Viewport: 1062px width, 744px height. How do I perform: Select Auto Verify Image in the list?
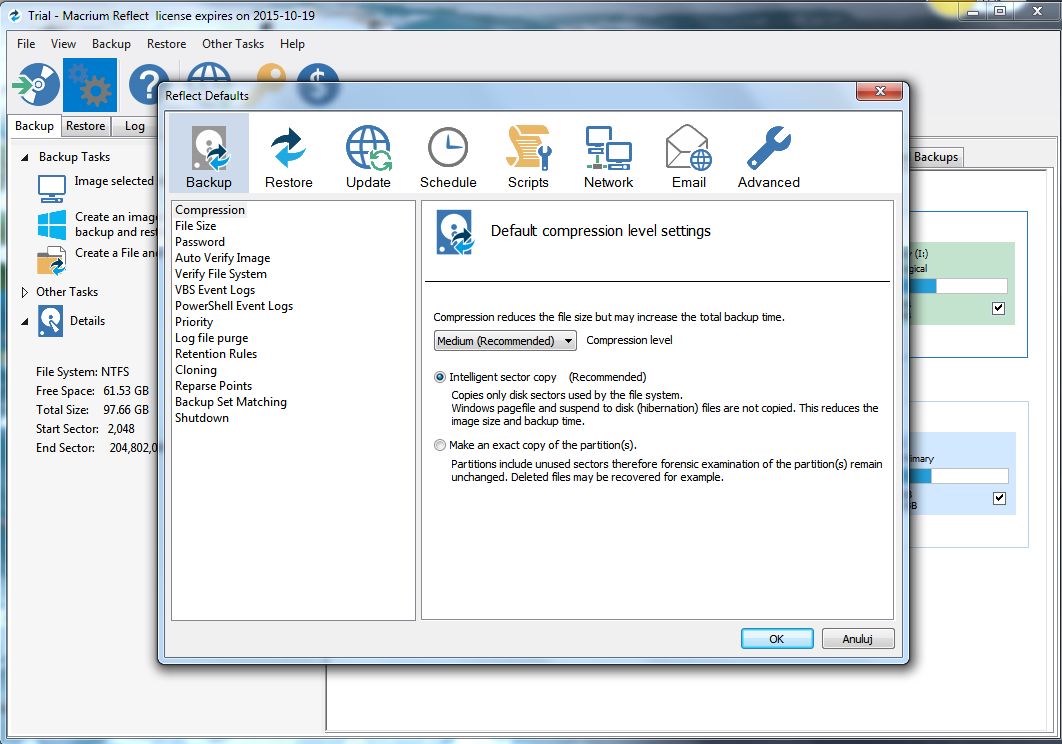pos(222,258)
